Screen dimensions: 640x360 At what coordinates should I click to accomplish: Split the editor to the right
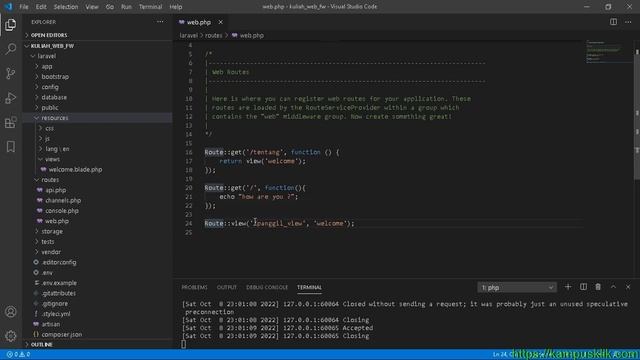point(613,22)
